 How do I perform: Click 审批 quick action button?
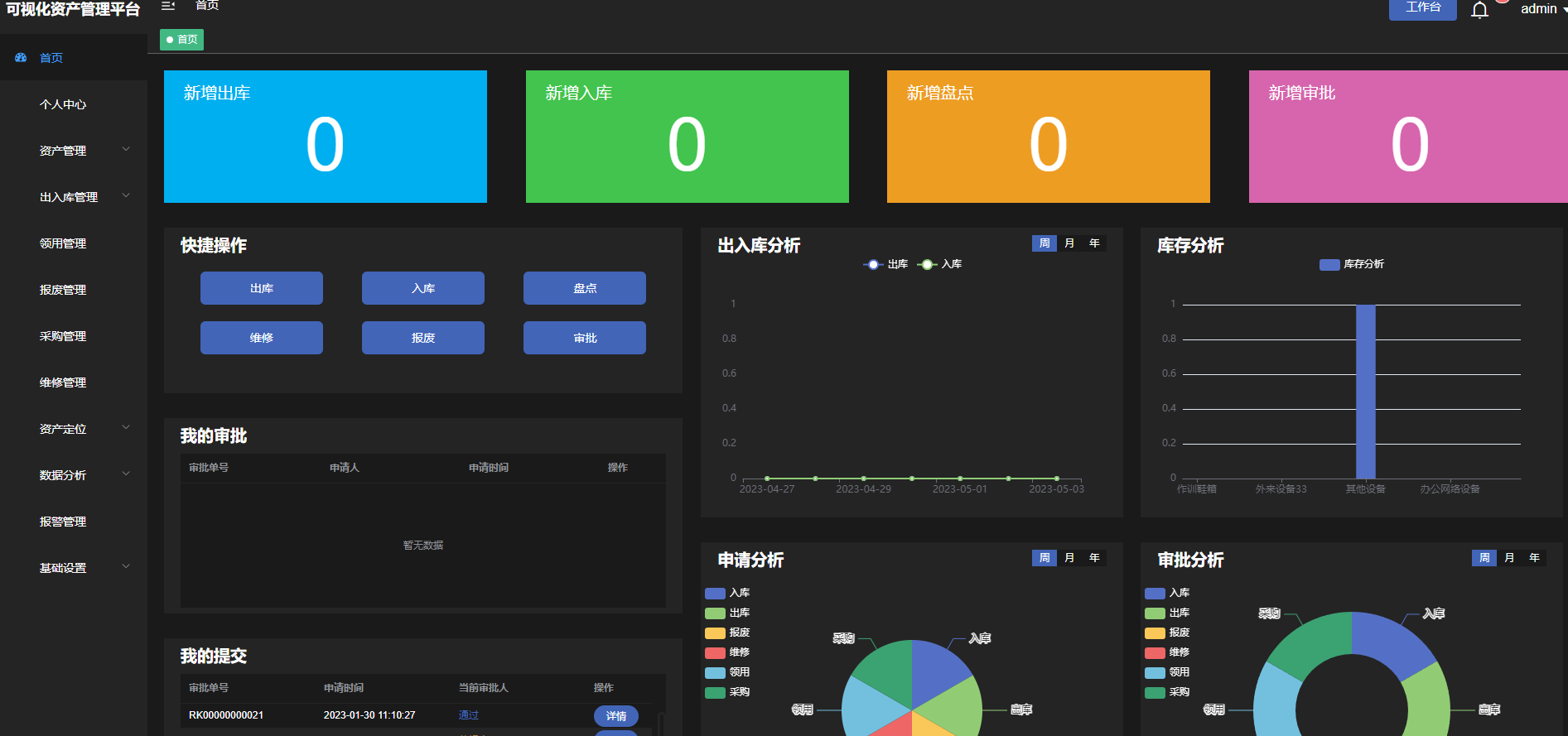(585, 338)
